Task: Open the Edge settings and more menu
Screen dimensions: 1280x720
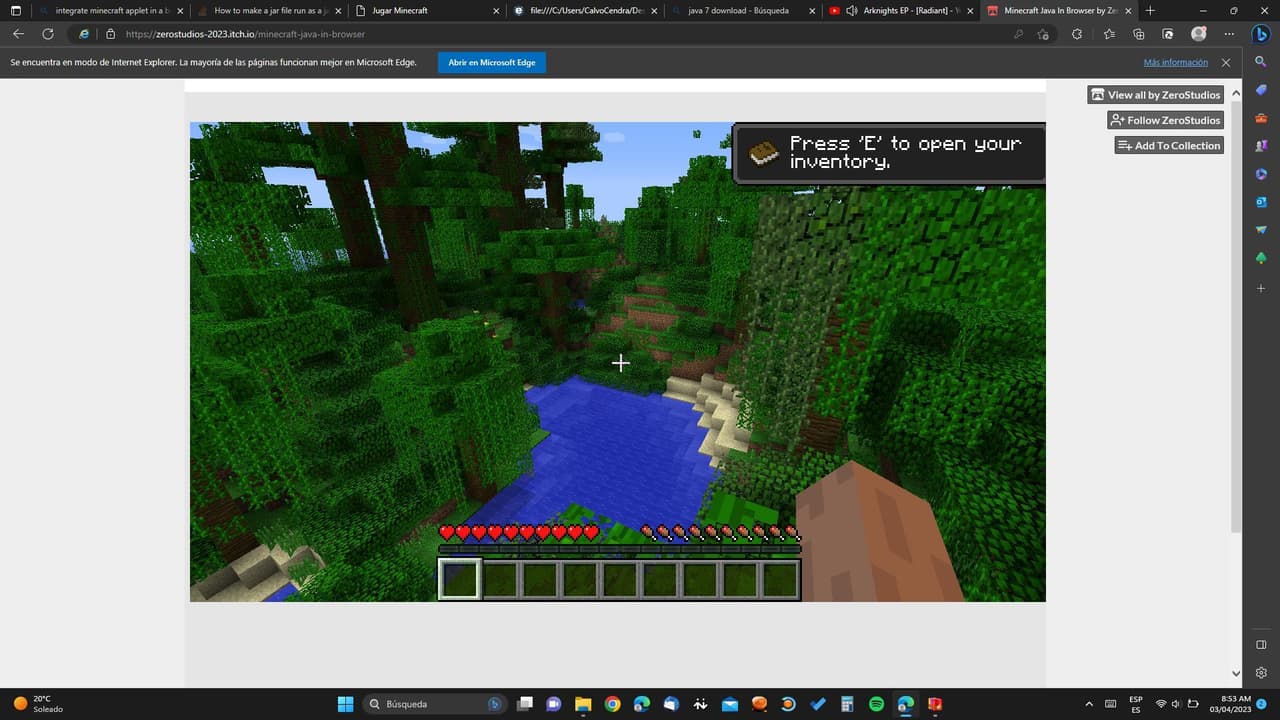Action: coord(1228,34)
